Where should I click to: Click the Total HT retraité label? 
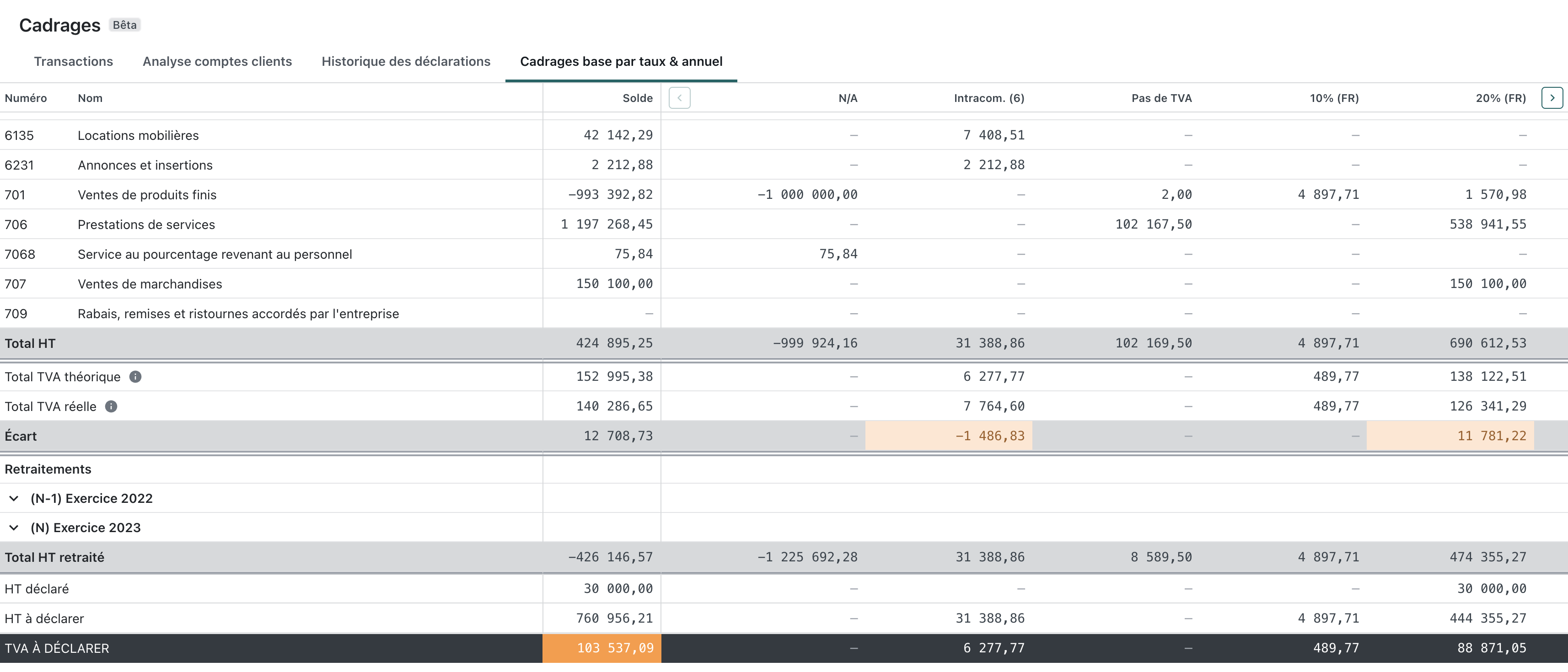click(x=54, y=558)
